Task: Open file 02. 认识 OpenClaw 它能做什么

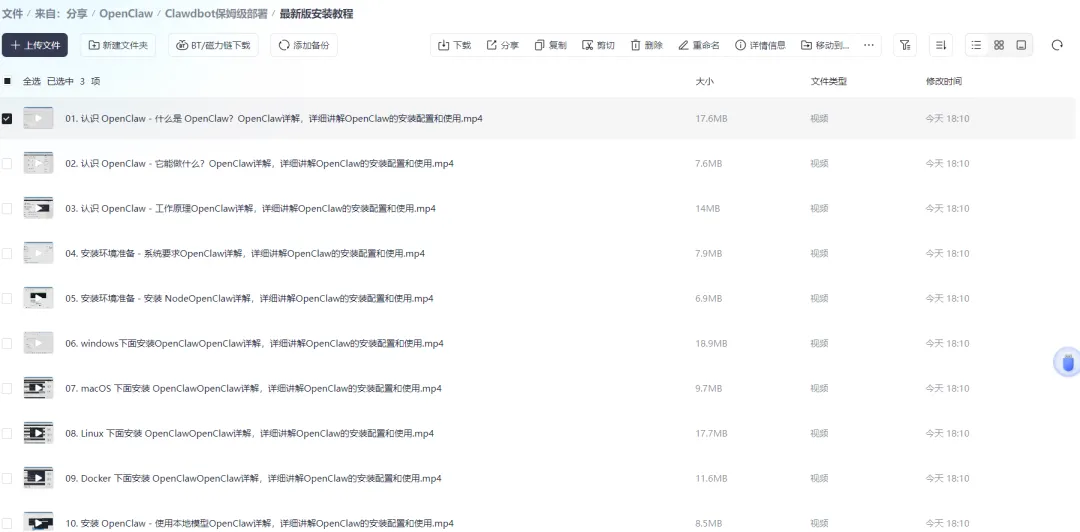Action: click(260, 163)
